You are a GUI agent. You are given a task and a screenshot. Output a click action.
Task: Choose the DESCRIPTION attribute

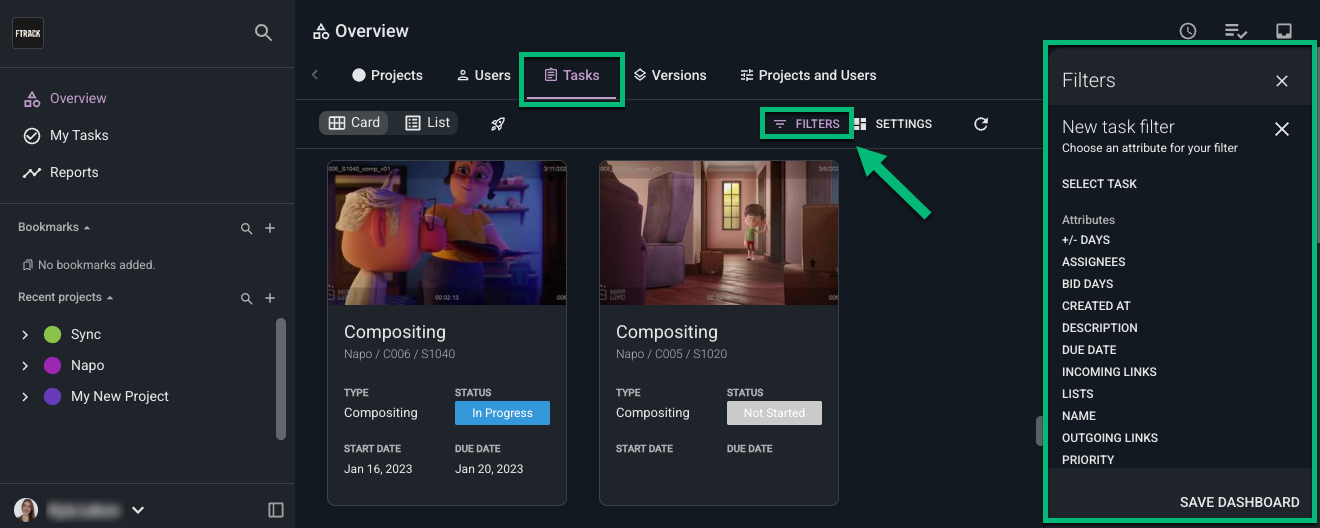1100,328
